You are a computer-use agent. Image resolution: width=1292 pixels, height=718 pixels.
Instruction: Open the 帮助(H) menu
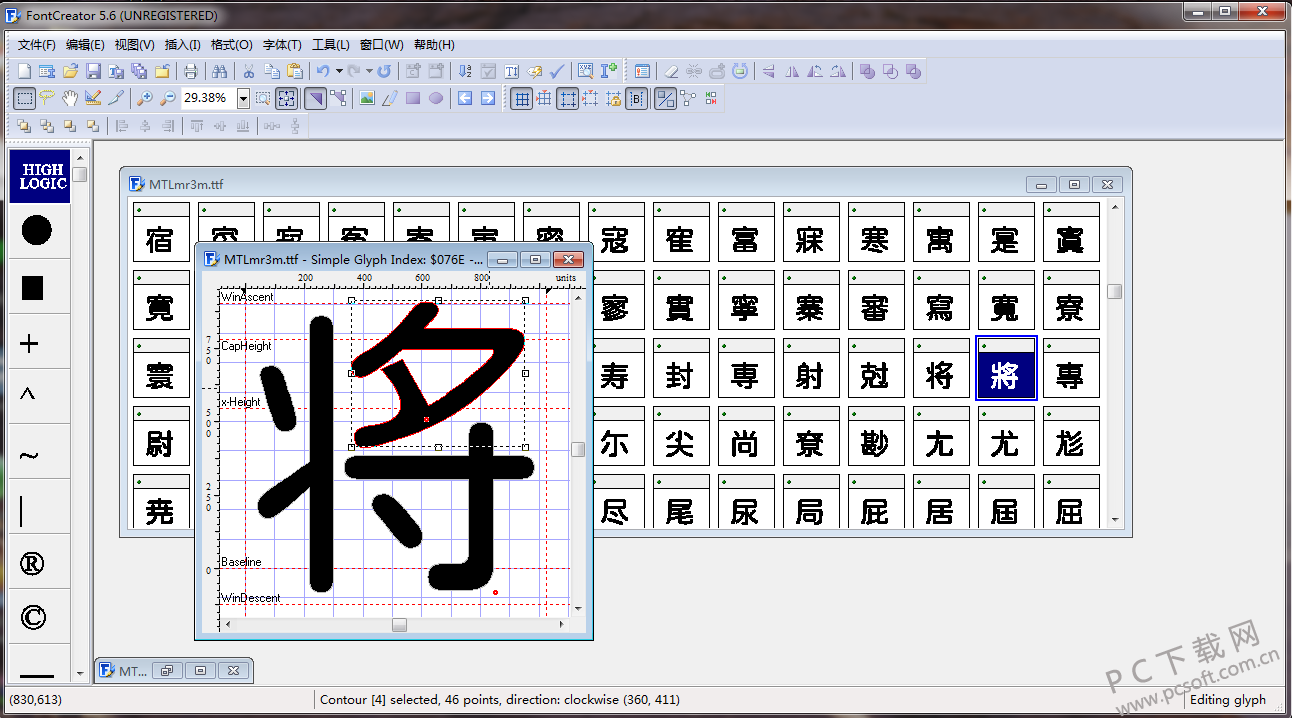click(x=433, y=45)
